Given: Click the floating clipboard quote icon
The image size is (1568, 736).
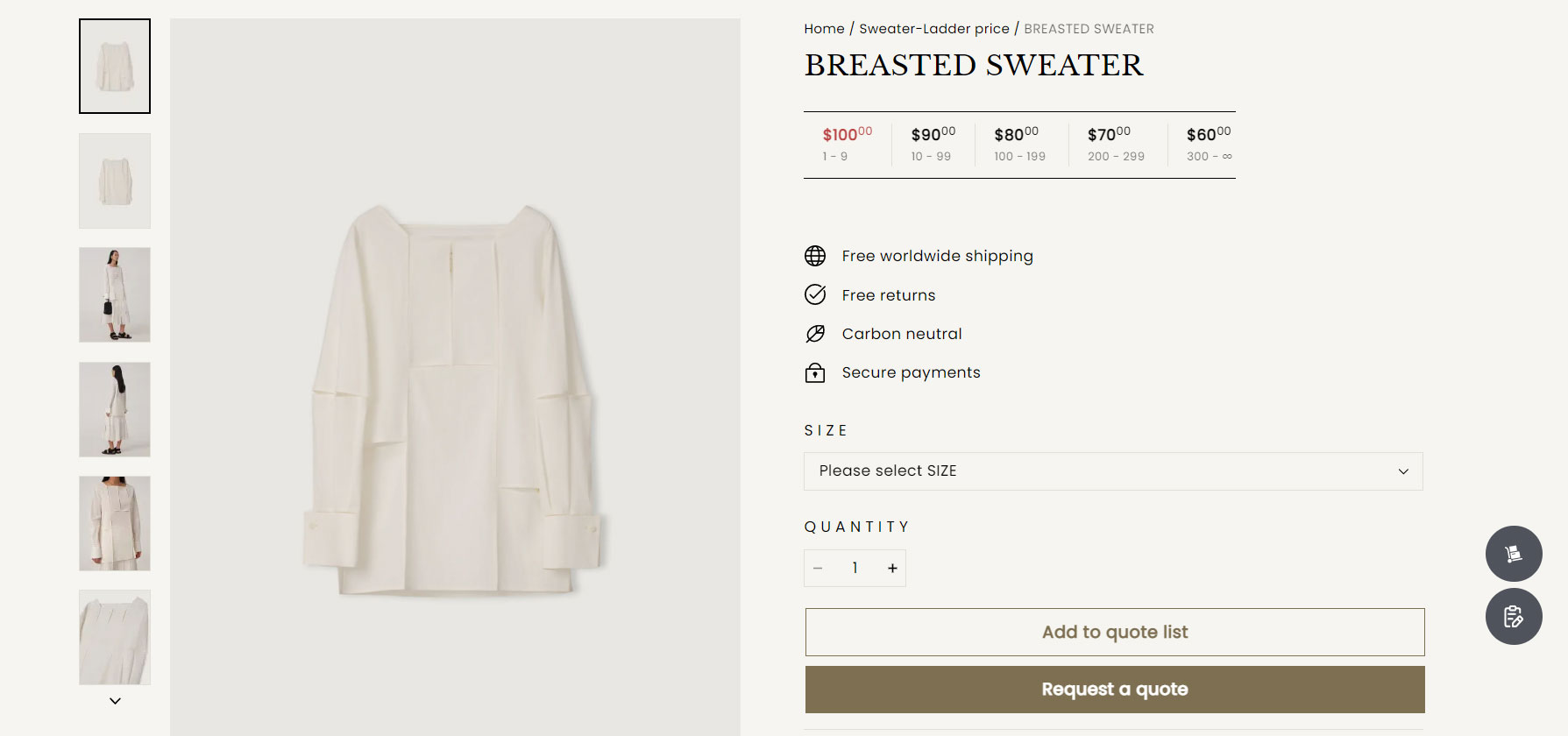Looking at the screenshot, I should coord(1513,617).
